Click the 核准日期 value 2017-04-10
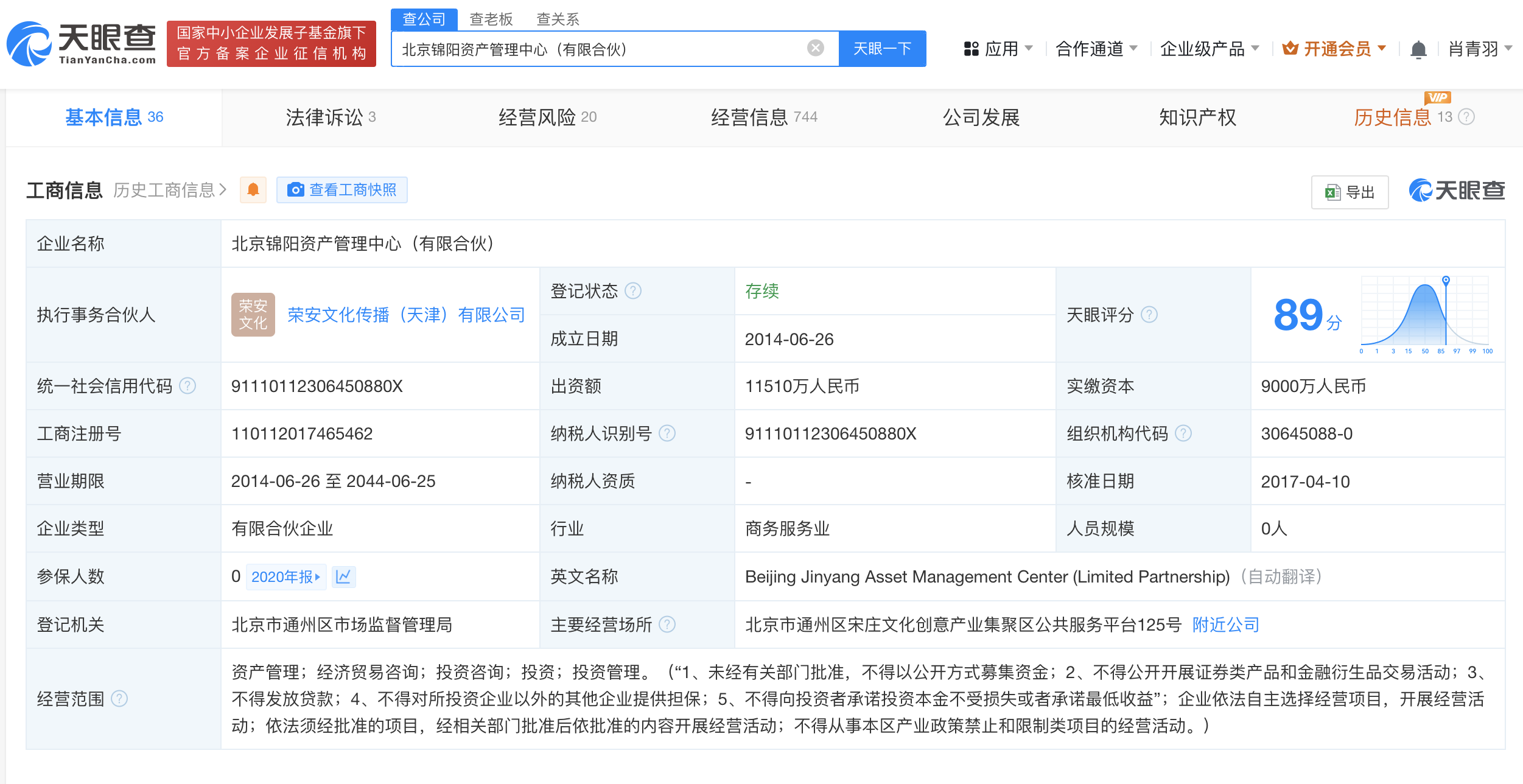Viewport: 1523px width, 784px height. point(1305,481)
